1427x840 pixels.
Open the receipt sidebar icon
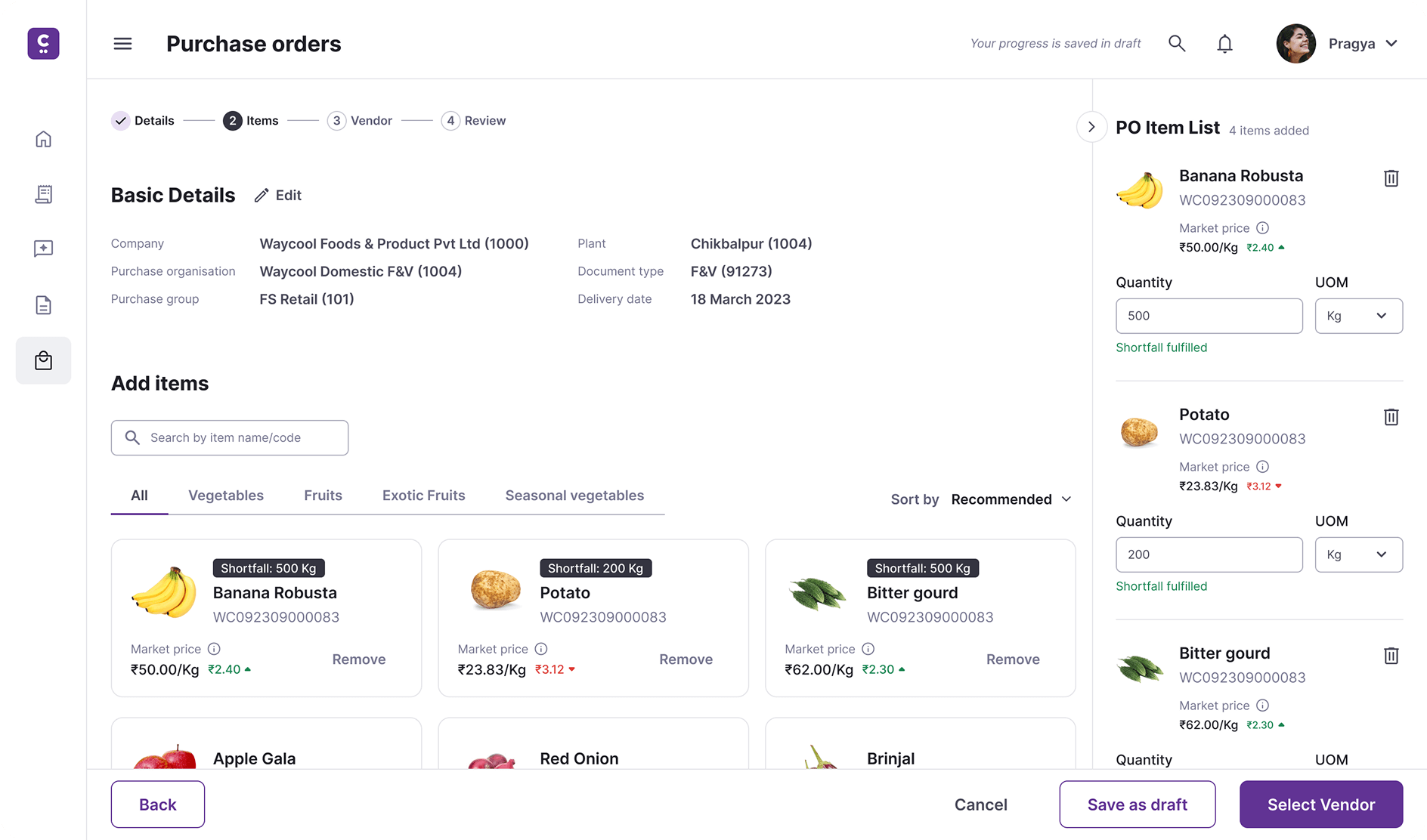44,194
